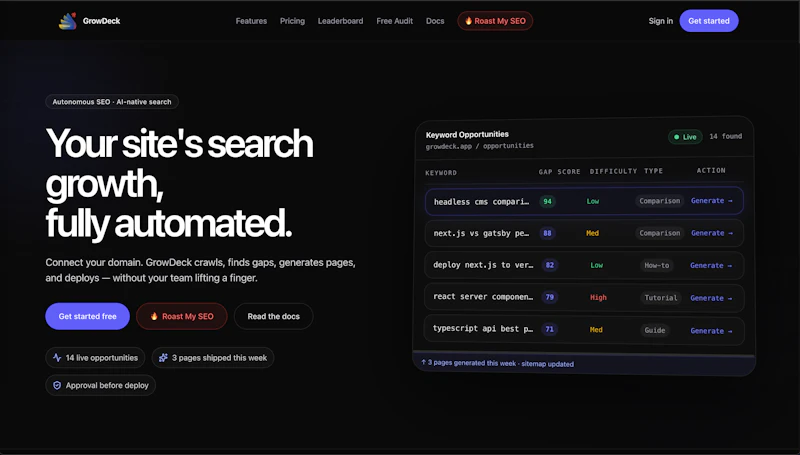800x455 pixels.
Task: Click Roast My SEO in the header
Action: pos(495,21)
